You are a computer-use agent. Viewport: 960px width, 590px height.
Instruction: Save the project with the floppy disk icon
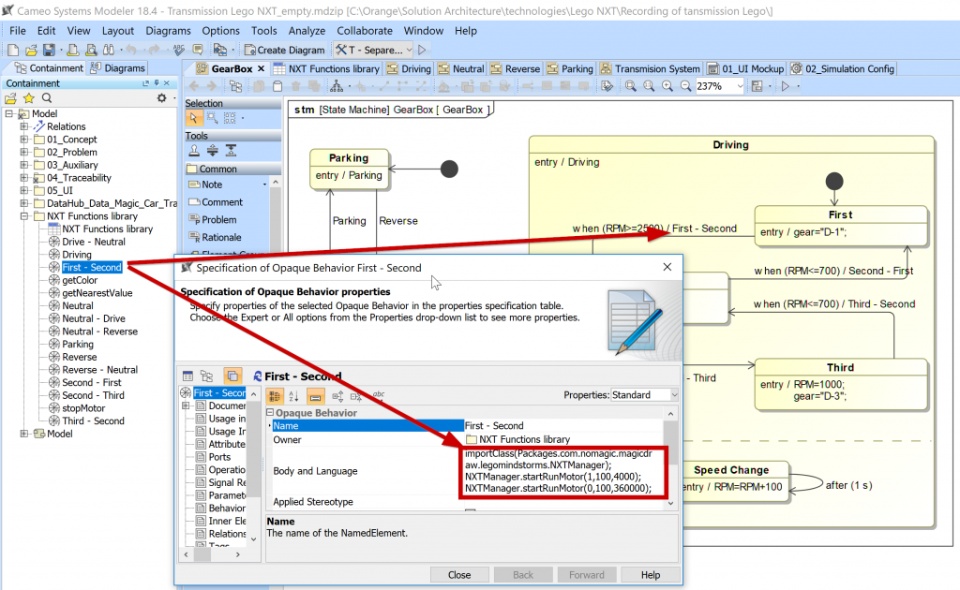pyautogui.click(x=49, y=50)
